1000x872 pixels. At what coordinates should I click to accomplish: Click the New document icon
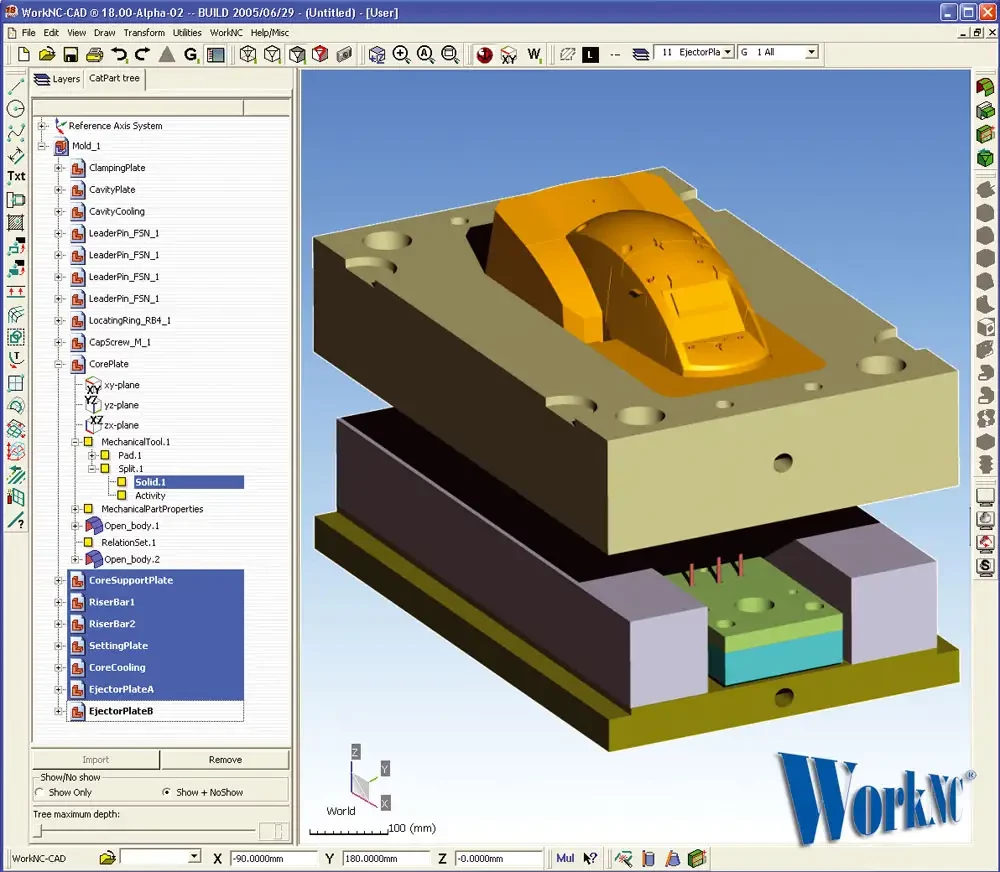(24, 54)
